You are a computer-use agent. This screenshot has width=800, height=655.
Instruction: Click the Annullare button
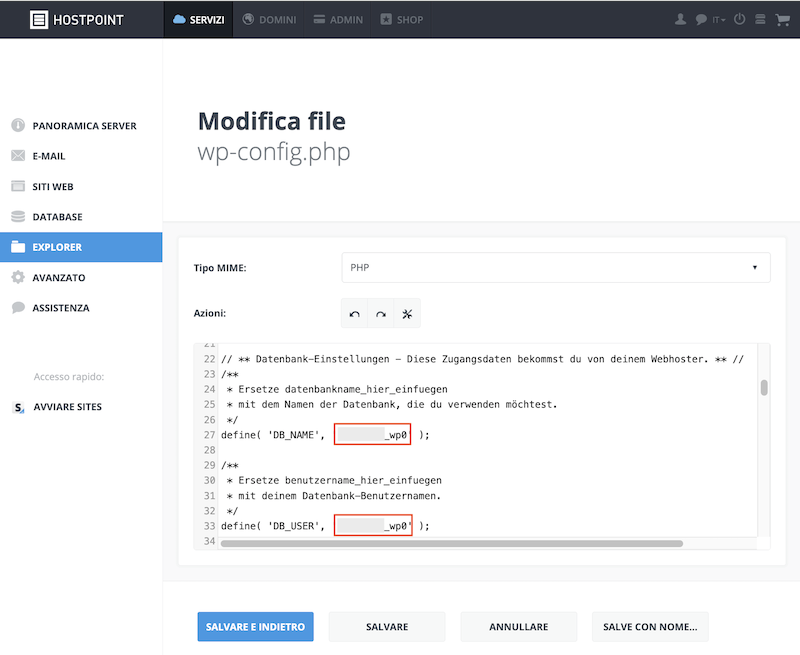[518, 626]
